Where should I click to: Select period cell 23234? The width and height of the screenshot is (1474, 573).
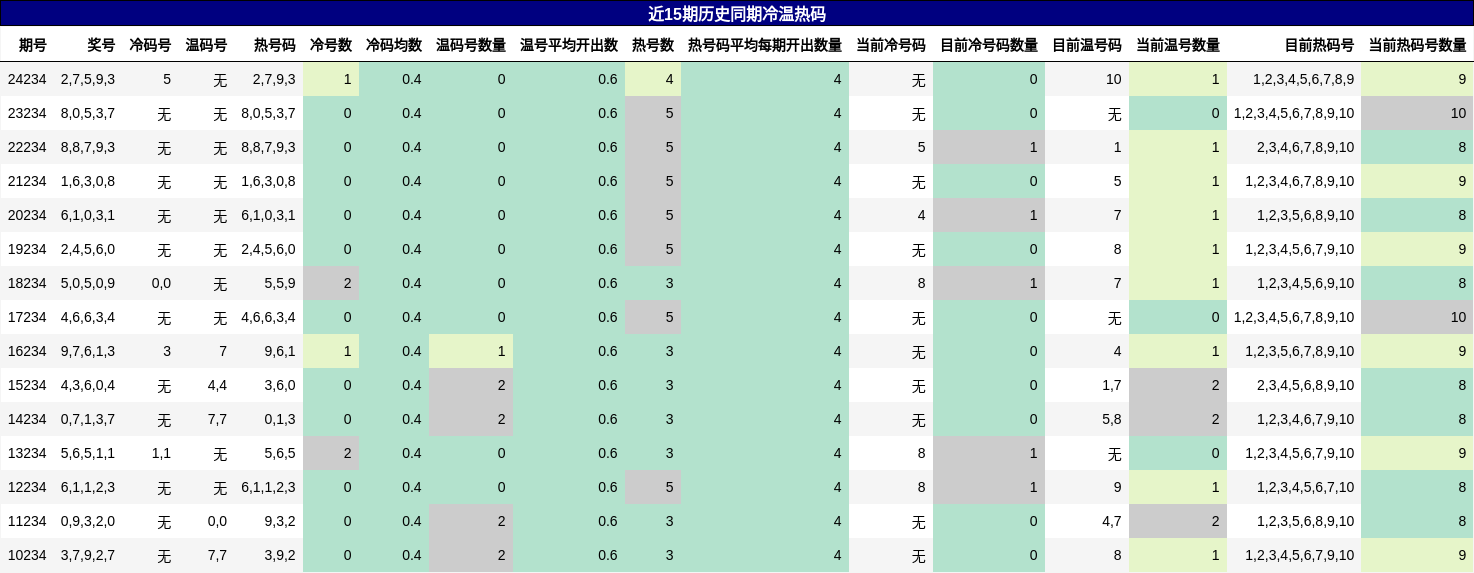(27, 113)
